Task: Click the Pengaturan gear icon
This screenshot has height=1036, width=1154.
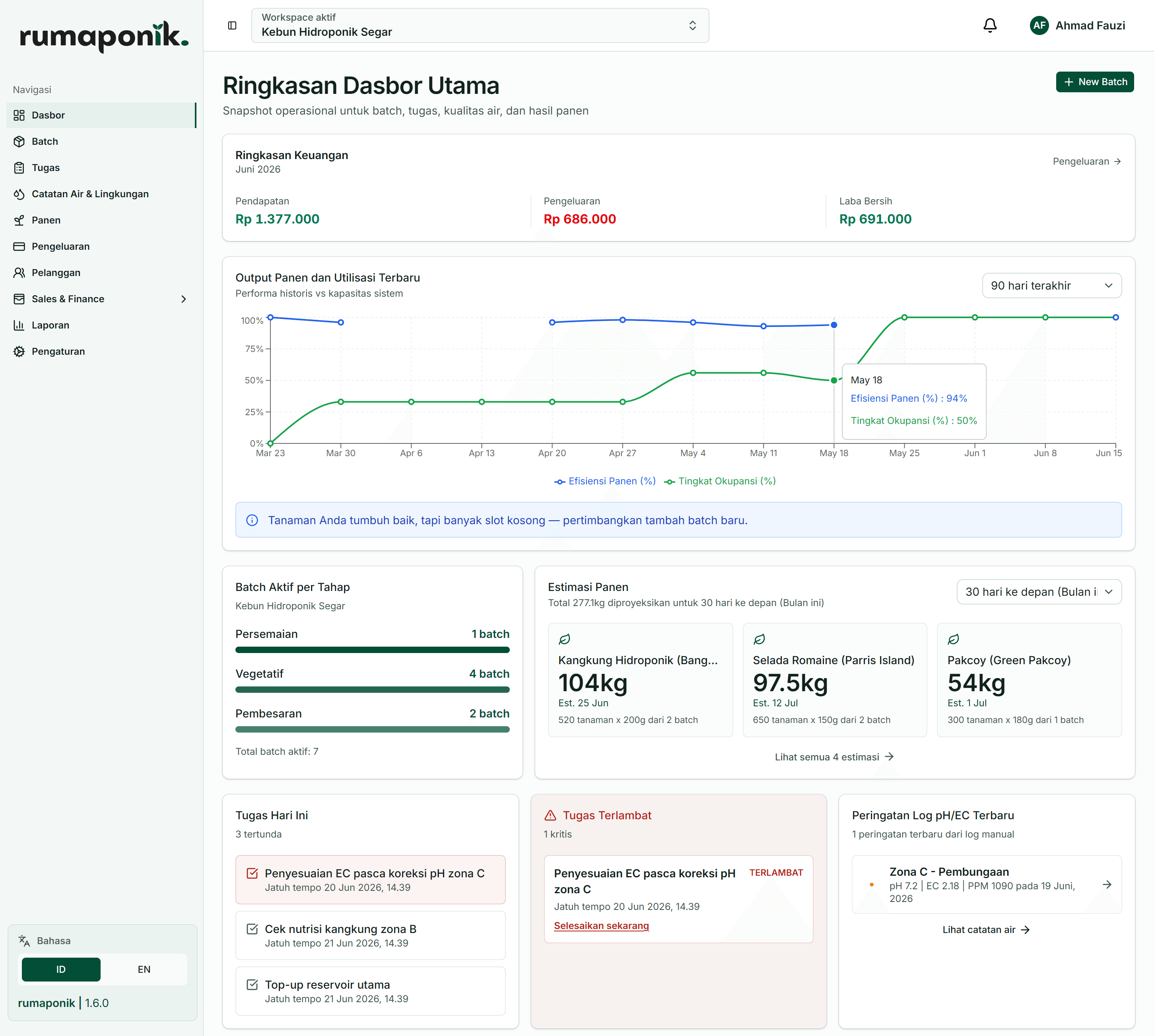Action: point(19,351)
